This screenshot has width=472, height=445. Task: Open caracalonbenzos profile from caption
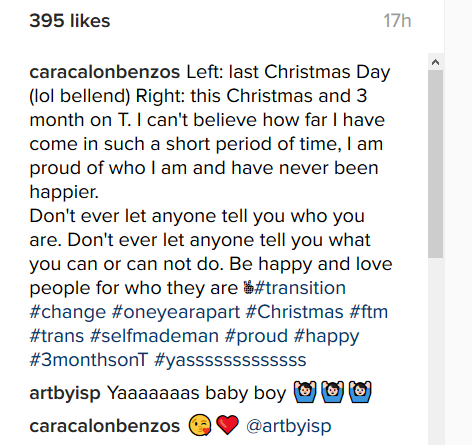(x=105, y=72)
